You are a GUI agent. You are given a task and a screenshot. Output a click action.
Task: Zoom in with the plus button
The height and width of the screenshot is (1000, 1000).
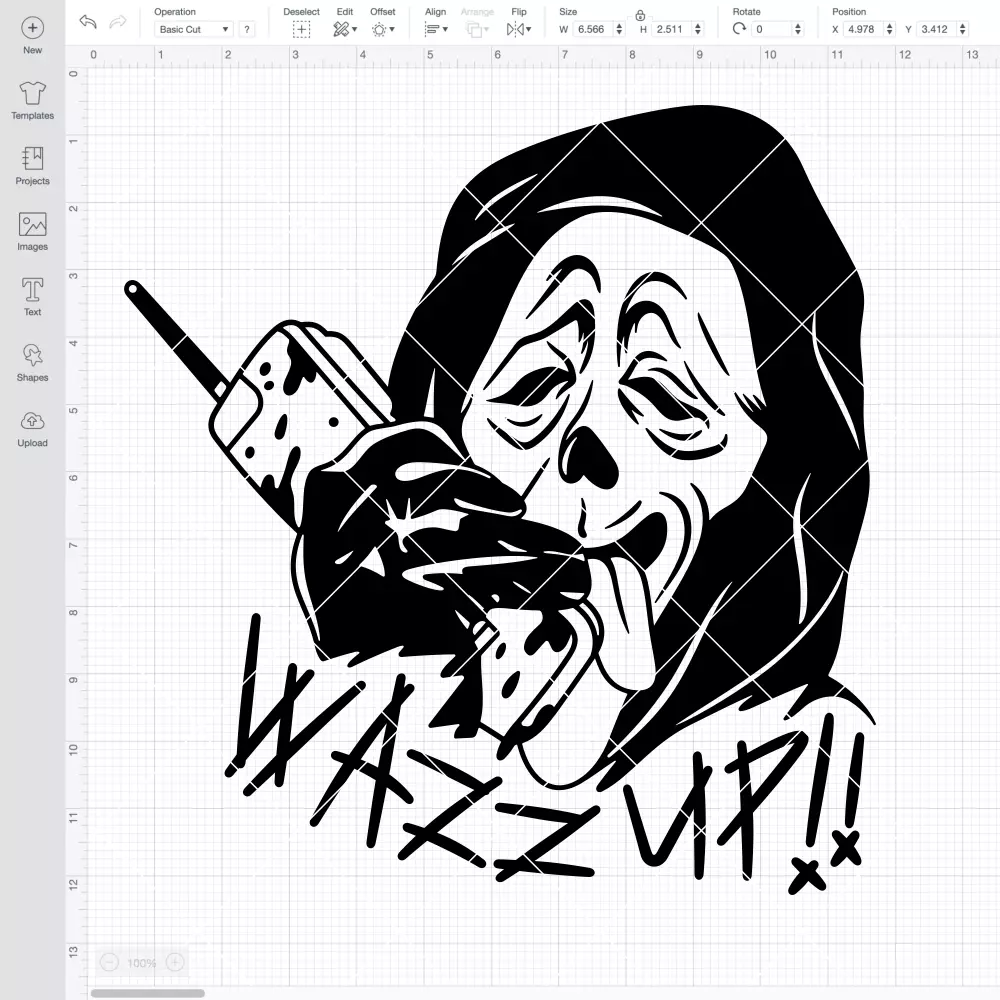click(x=175, y=962)
